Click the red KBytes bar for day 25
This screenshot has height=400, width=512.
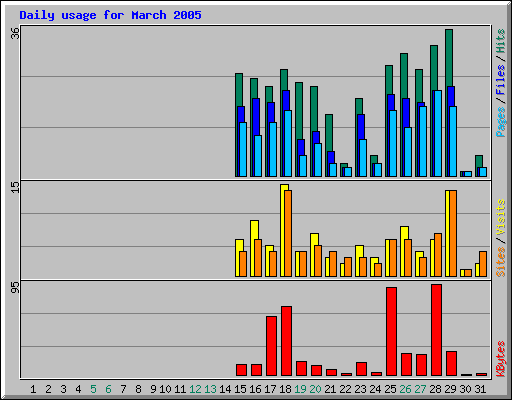point(391,332)
